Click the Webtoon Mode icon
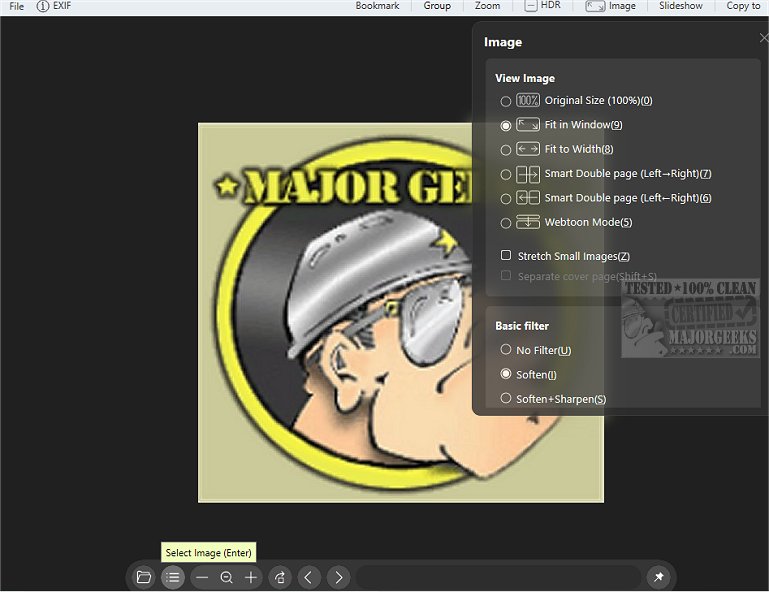 click(528, 222)
